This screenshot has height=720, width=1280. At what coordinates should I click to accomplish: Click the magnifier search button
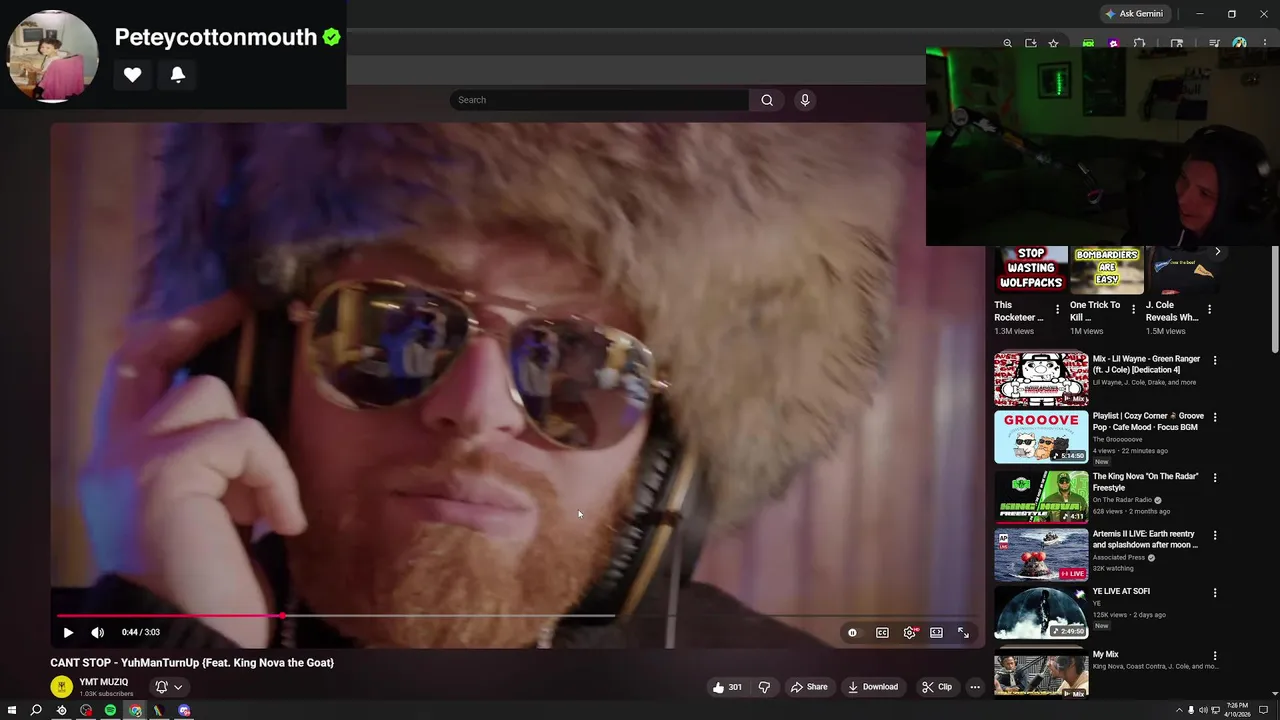[x=767, y=100]
